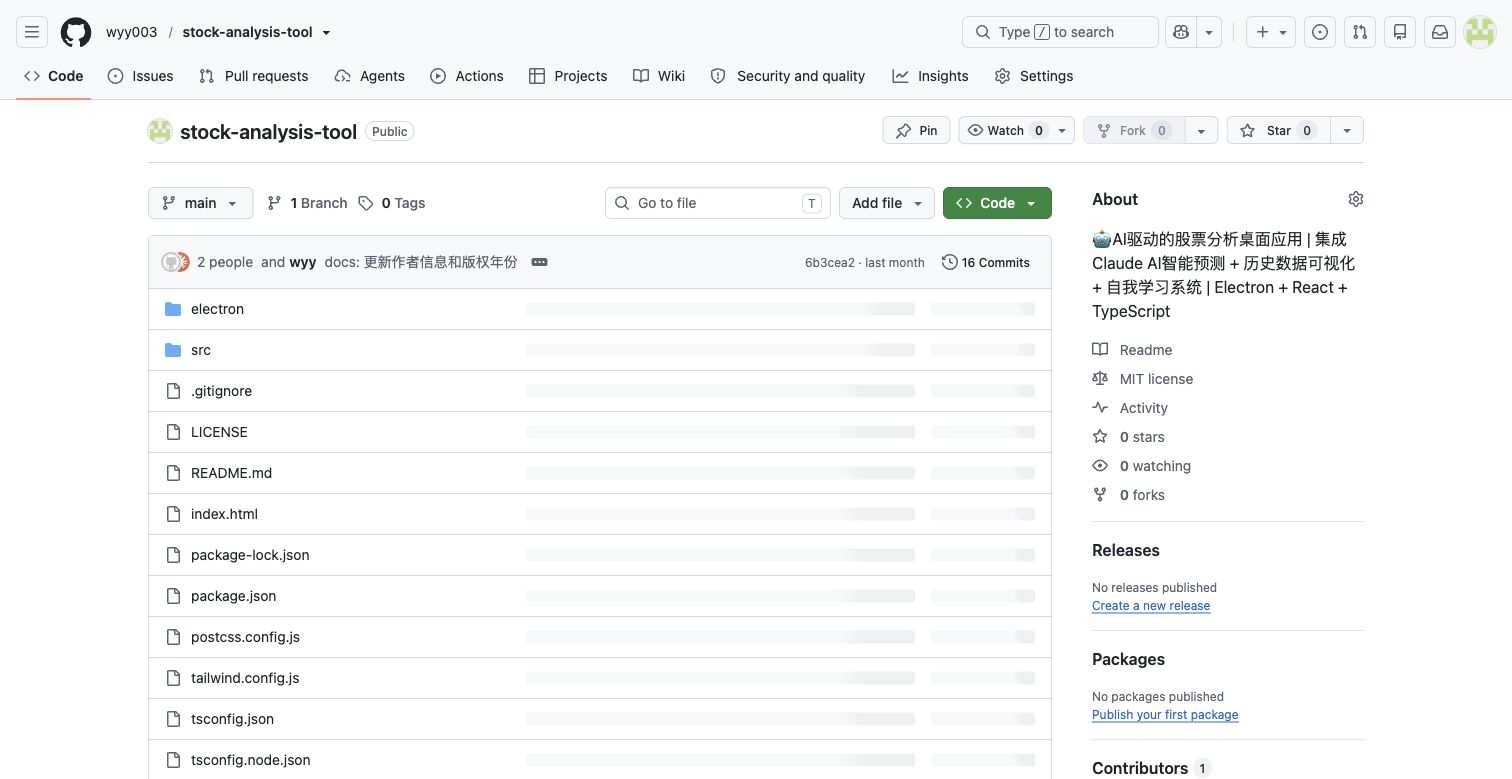Click the repository owner avatar next to title
Screen dimensions: 1512x779
(x=160, y=131)
